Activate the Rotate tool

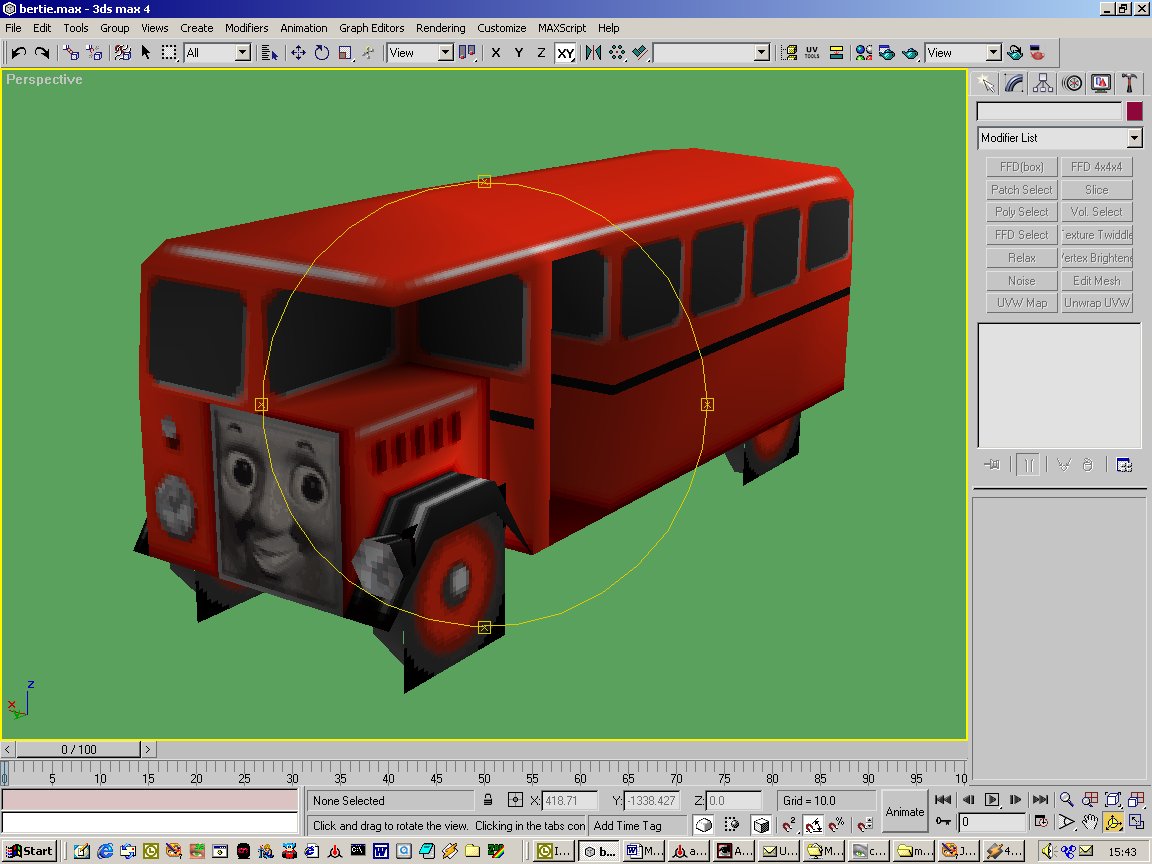click(x=322, y=53)
